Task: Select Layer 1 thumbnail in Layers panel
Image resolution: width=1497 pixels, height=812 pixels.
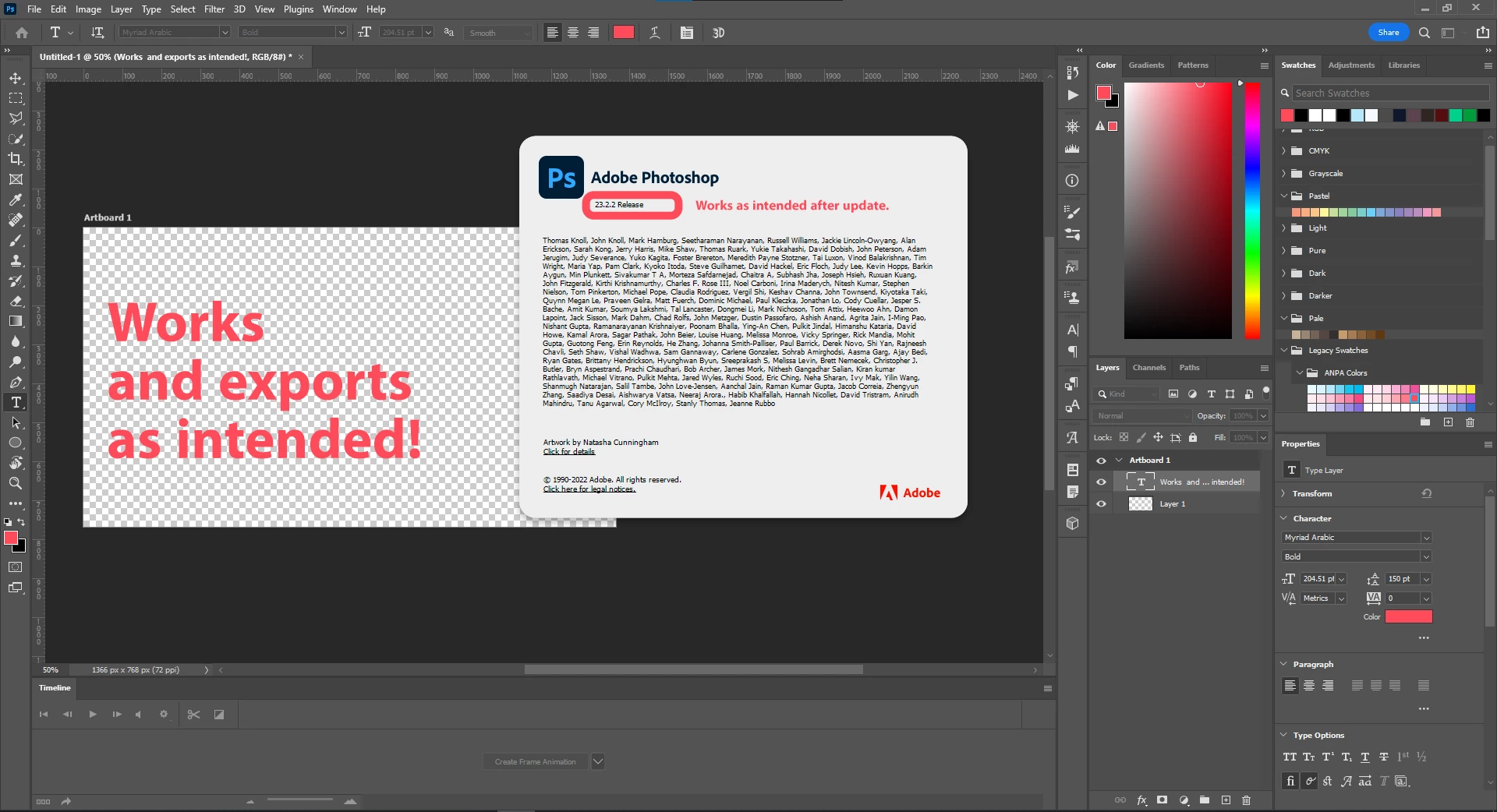Action: pos(1141,503)
